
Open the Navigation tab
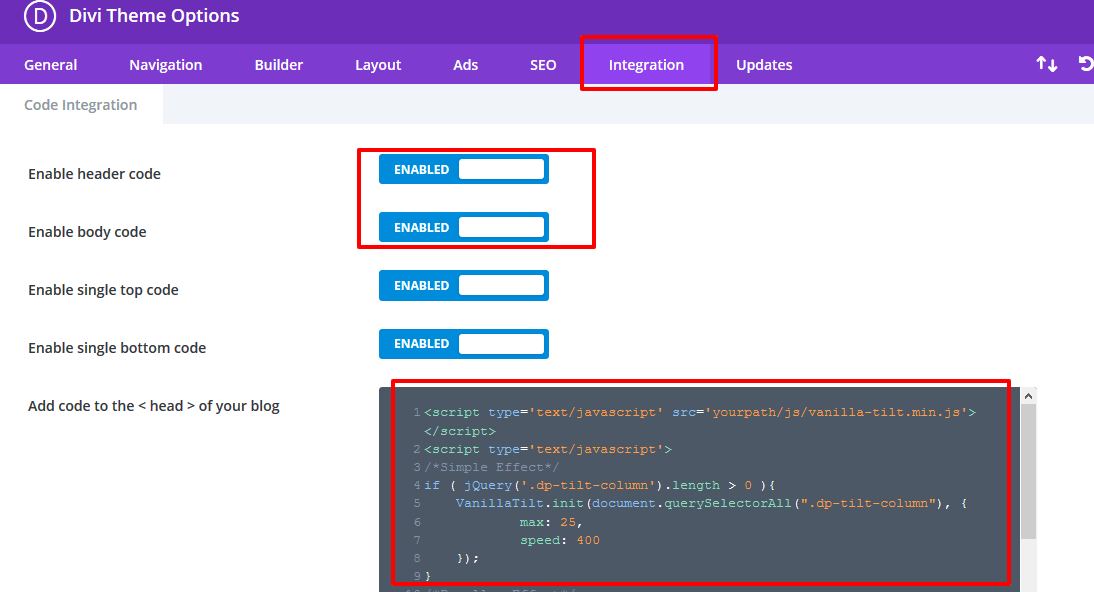tap(165, 65)
